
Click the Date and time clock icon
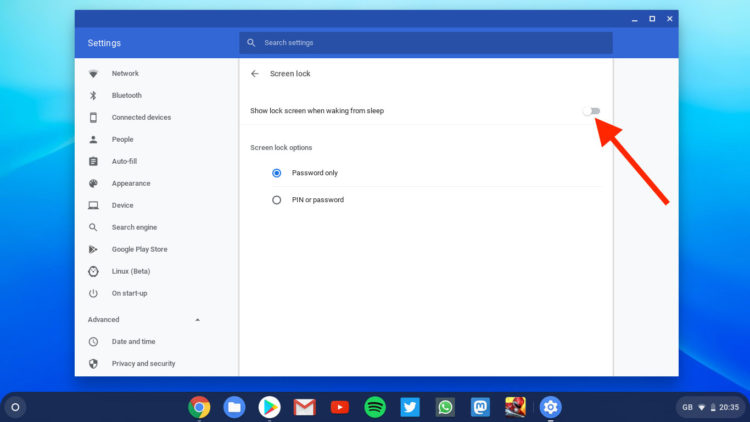pos(93,342)
